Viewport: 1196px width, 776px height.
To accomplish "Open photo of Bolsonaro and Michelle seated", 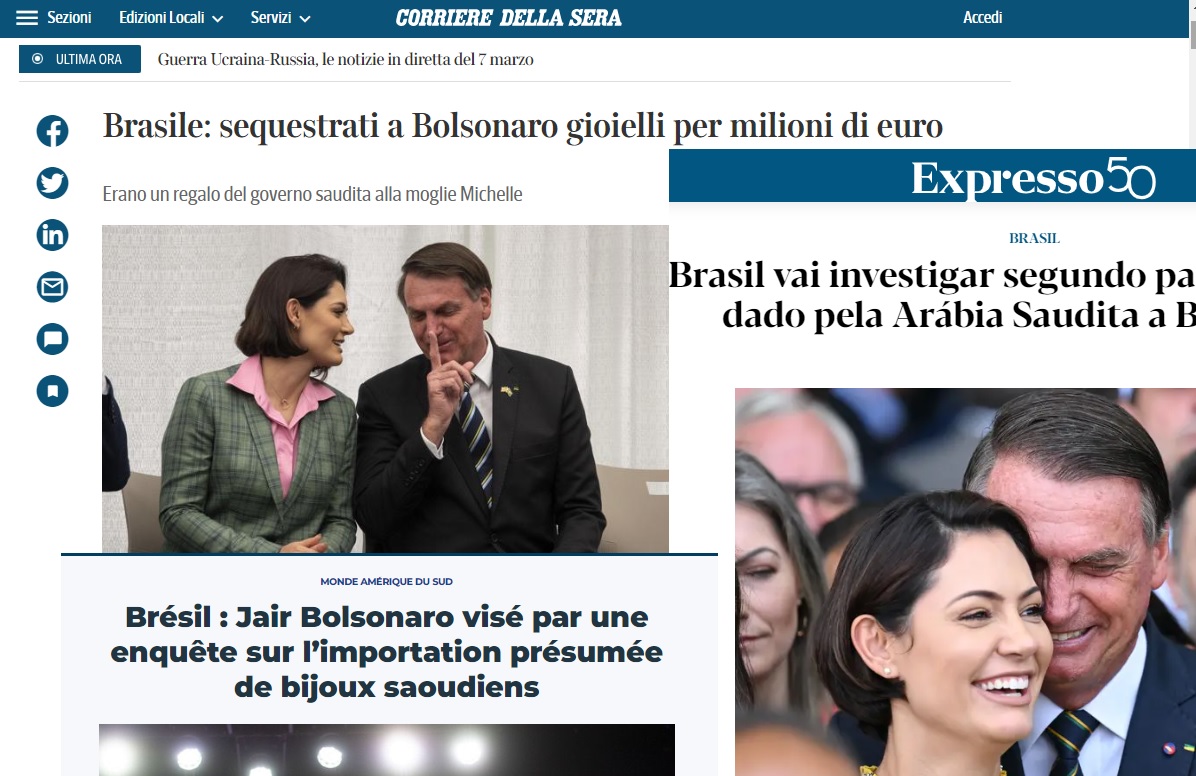I will click(x=385, y=388).
